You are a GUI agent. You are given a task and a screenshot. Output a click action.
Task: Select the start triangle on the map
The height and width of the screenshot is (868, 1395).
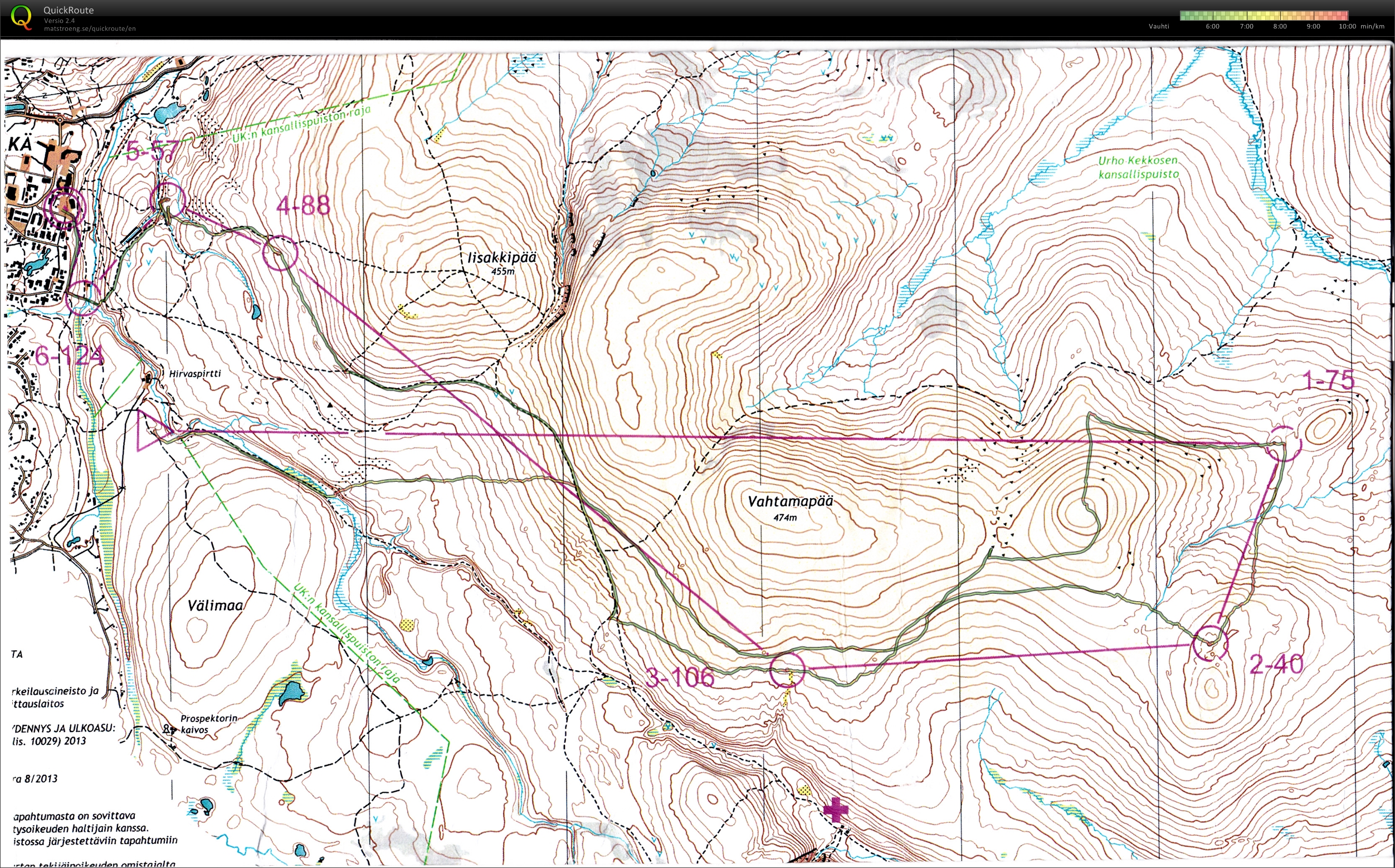(x=154, y=430)
